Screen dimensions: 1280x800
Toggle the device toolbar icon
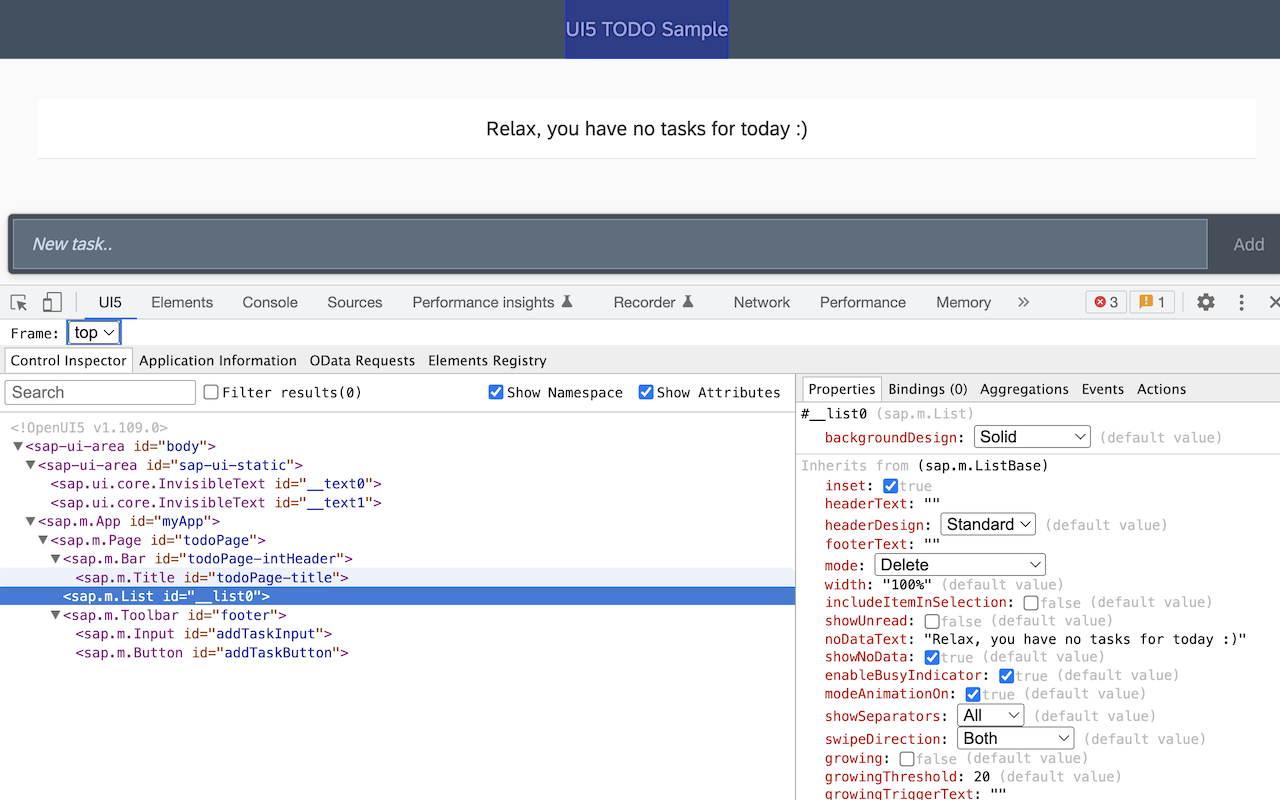51,301
